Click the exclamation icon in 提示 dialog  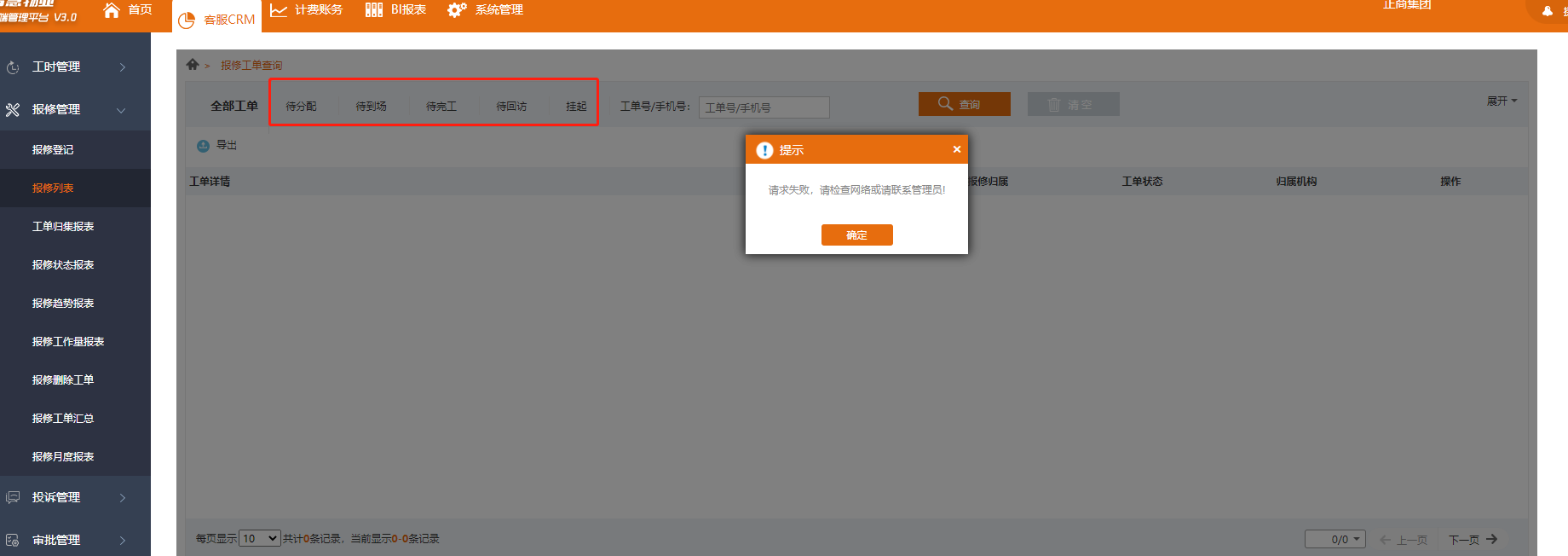(764, 150)
